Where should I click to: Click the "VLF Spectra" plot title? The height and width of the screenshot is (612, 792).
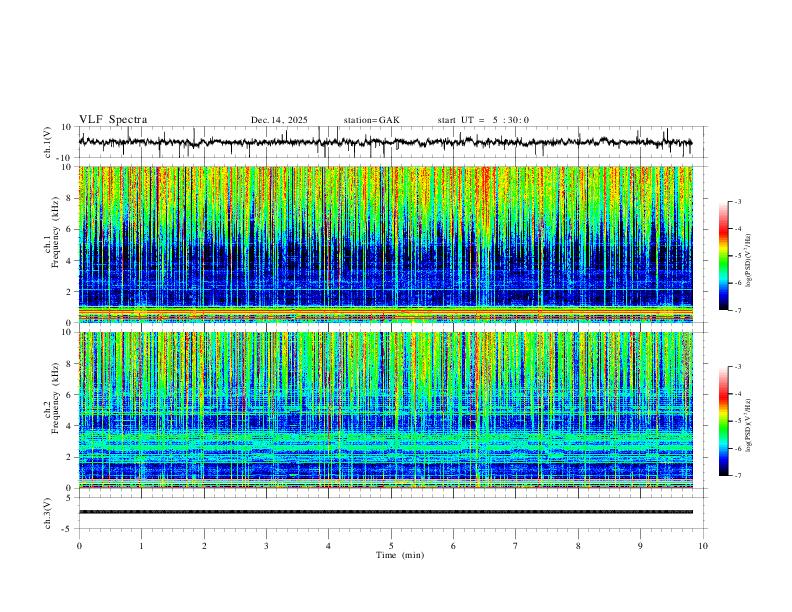tap(113, 120)
